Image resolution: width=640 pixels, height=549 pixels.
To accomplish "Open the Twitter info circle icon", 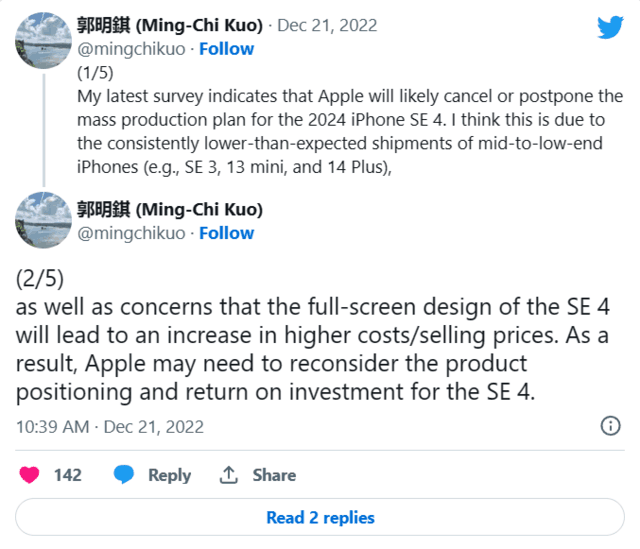I will pos(609,427).
